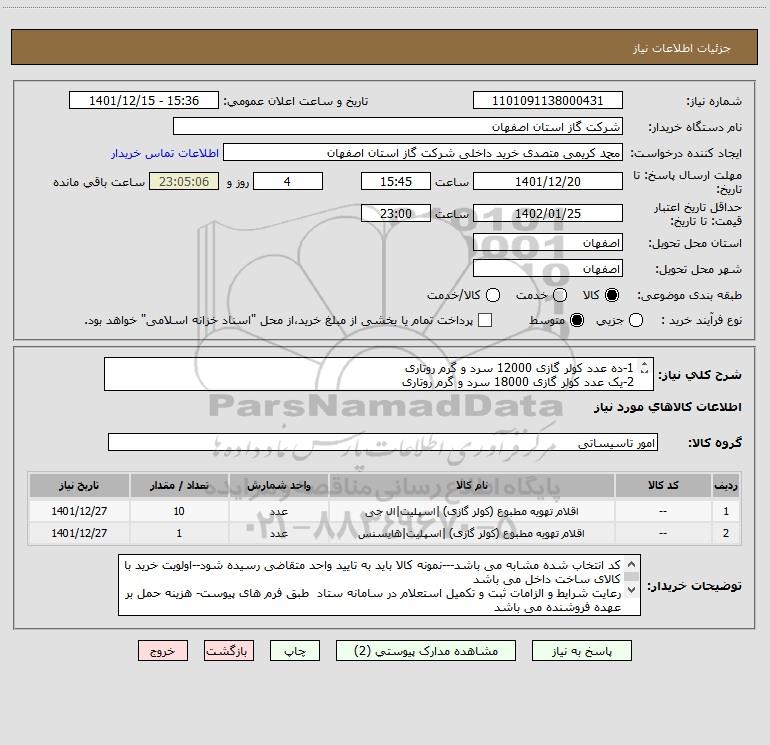Click unit عدد in row 1
Screen dimensions: 770x745
(278, 511)
